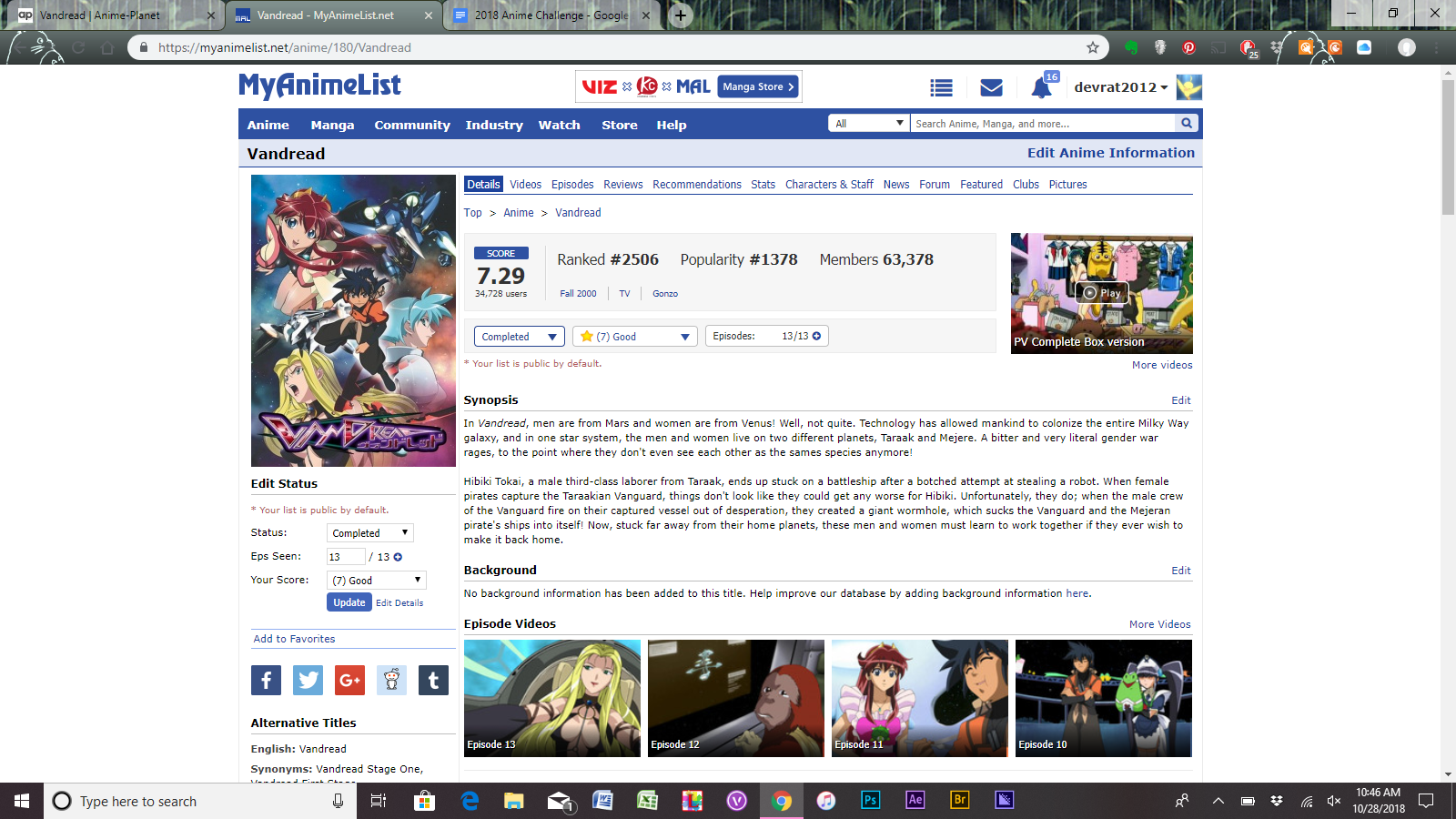Open Status dropdown in Edit Status
The image size is (1456, 819).
pyautogui.click(x=370, y=533)
